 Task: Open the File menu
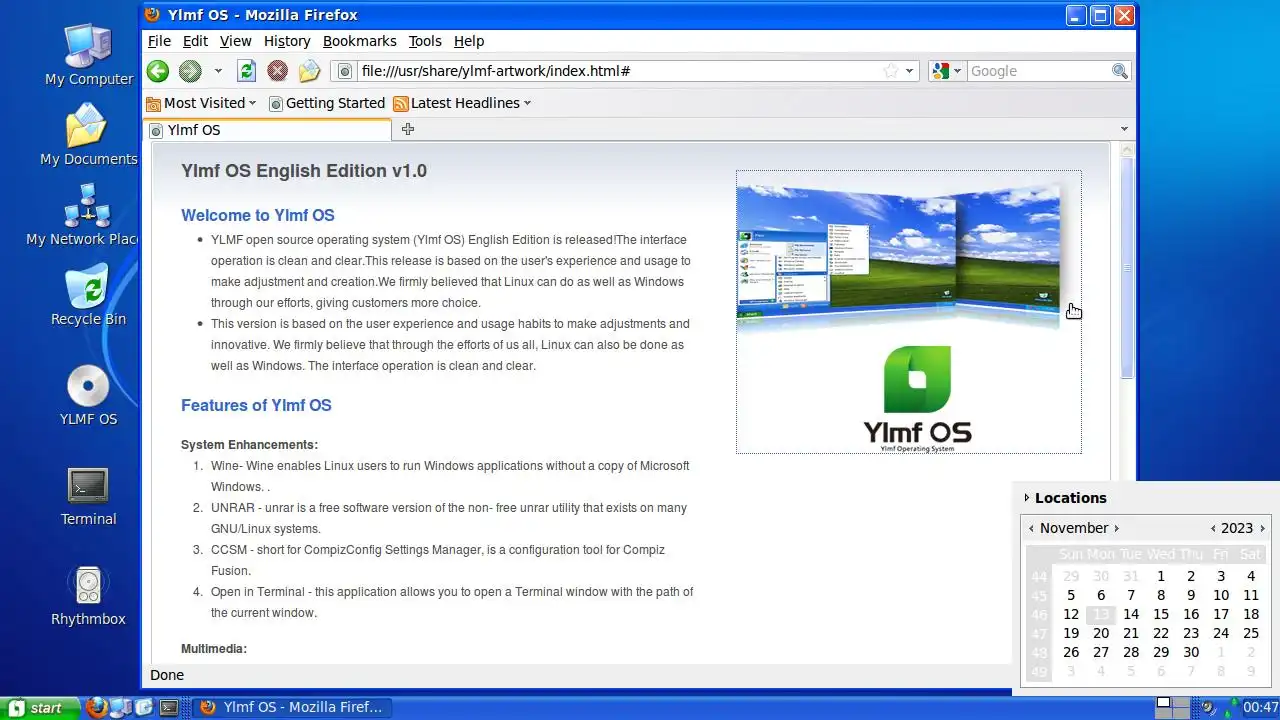pyautogui.click(x=159, y=41)
